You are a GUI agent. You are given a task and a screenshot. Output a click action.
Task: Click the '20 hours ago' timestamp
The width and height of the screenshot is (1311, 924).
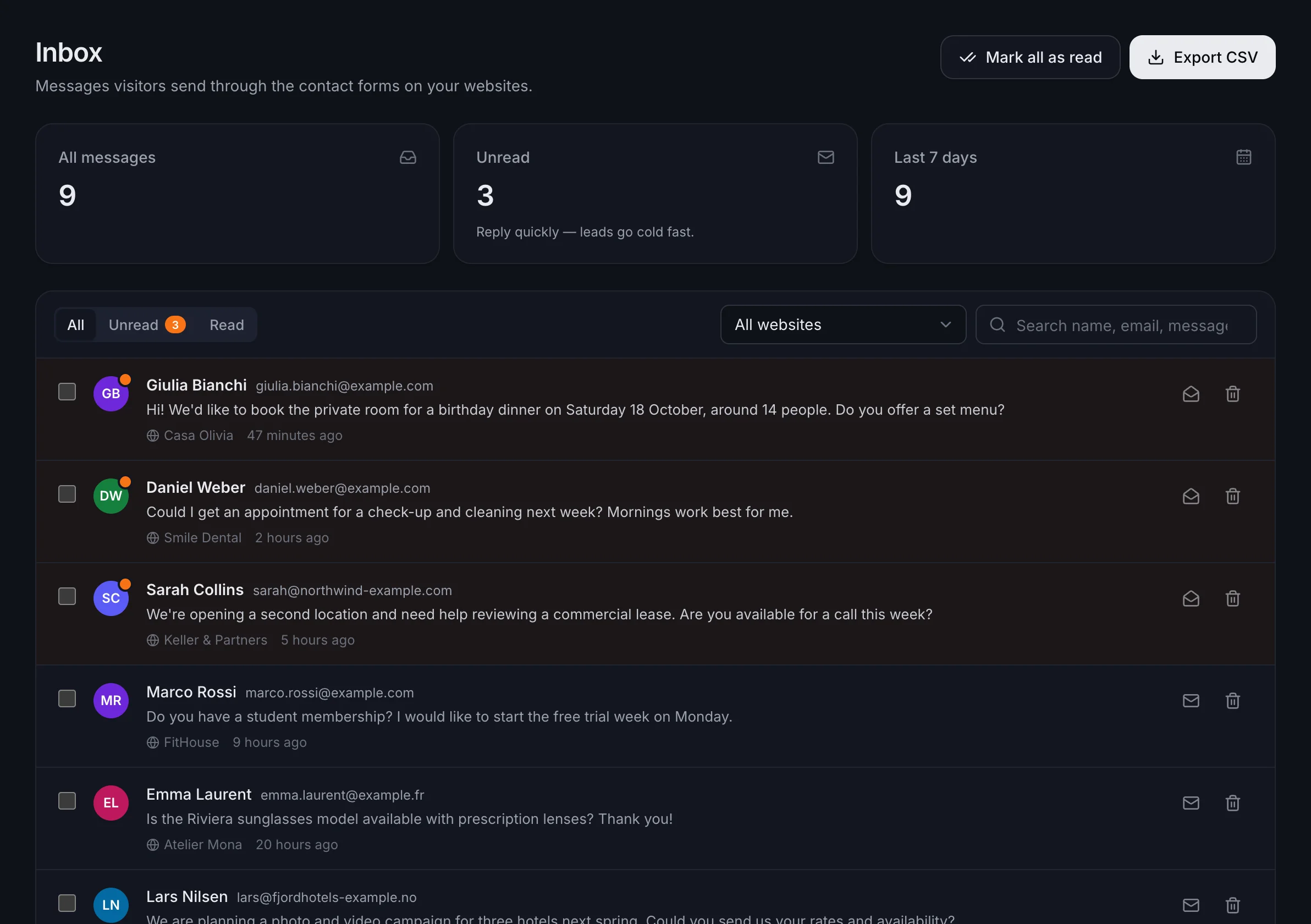coord(297,845)
